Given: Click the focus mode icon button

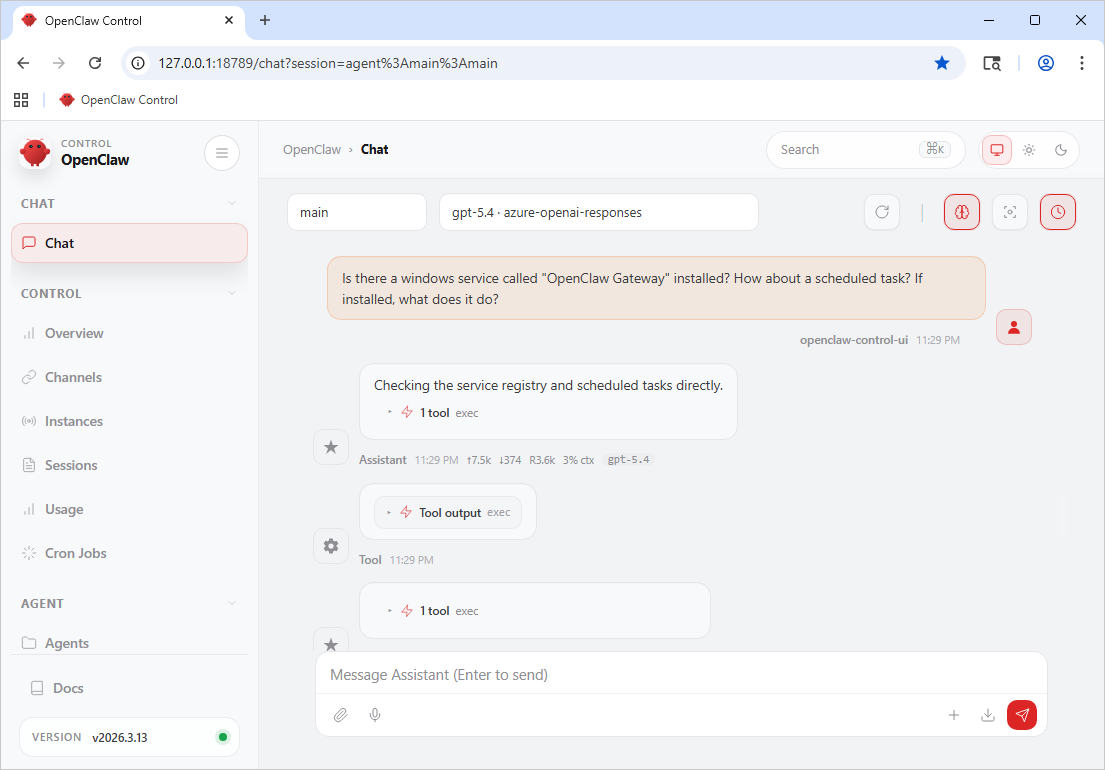Looking at the screenshot, I should 1009,212.
